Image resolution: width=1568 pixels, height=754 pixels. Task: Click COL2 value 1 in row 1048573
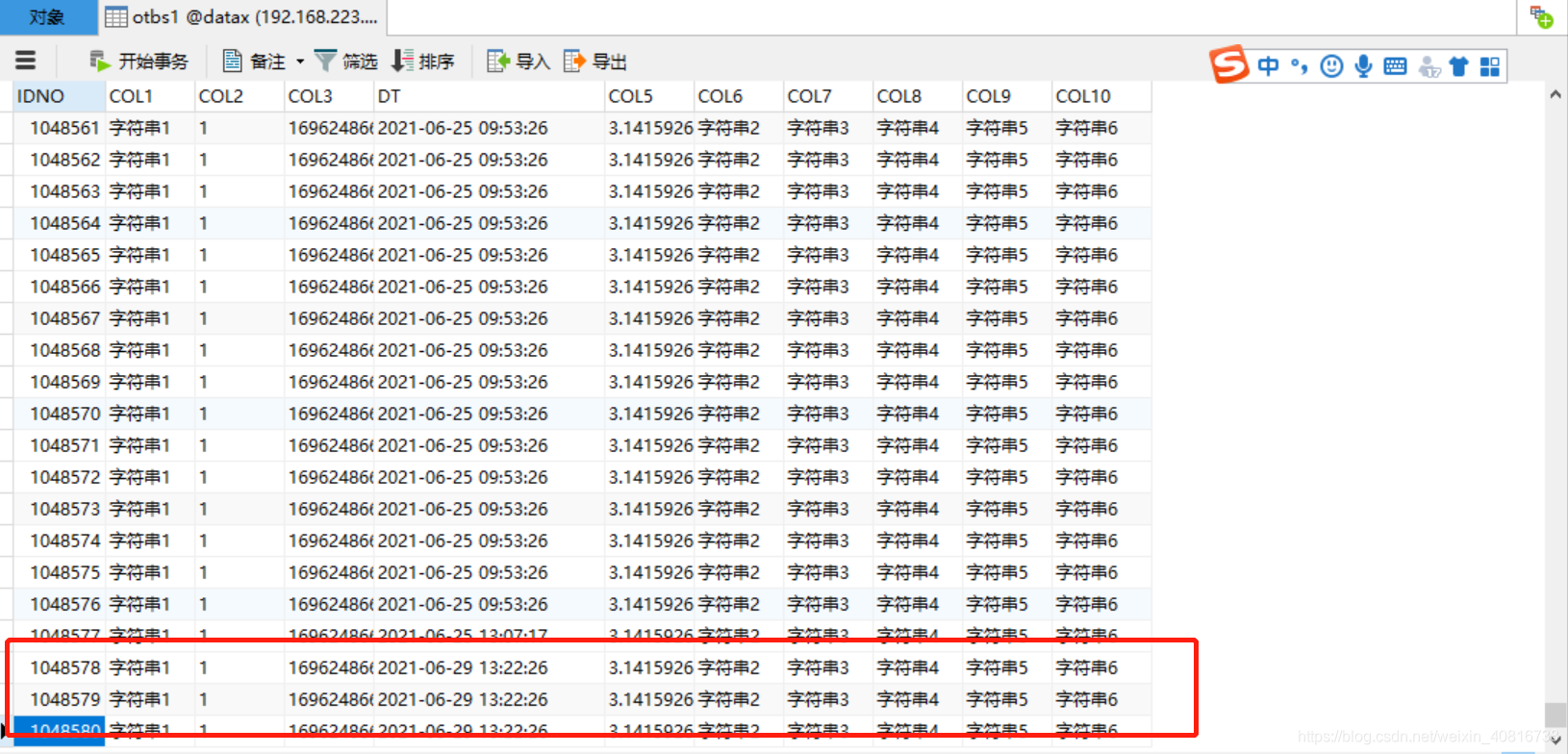point(239,509)
